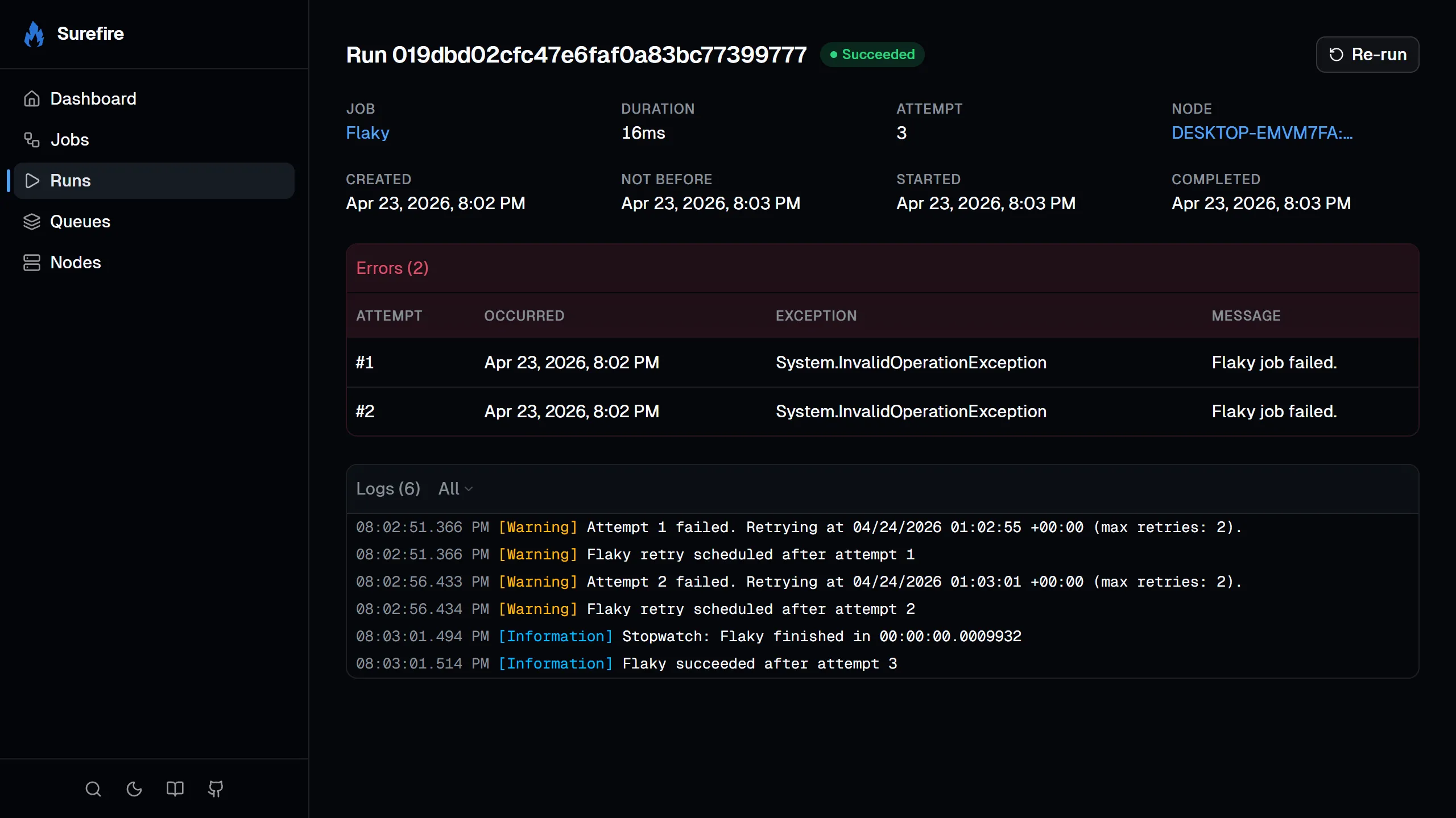Viewport: 1456px width, 818px height.
Task: Click the Errors (2) panel header
Action: (882, 268)
